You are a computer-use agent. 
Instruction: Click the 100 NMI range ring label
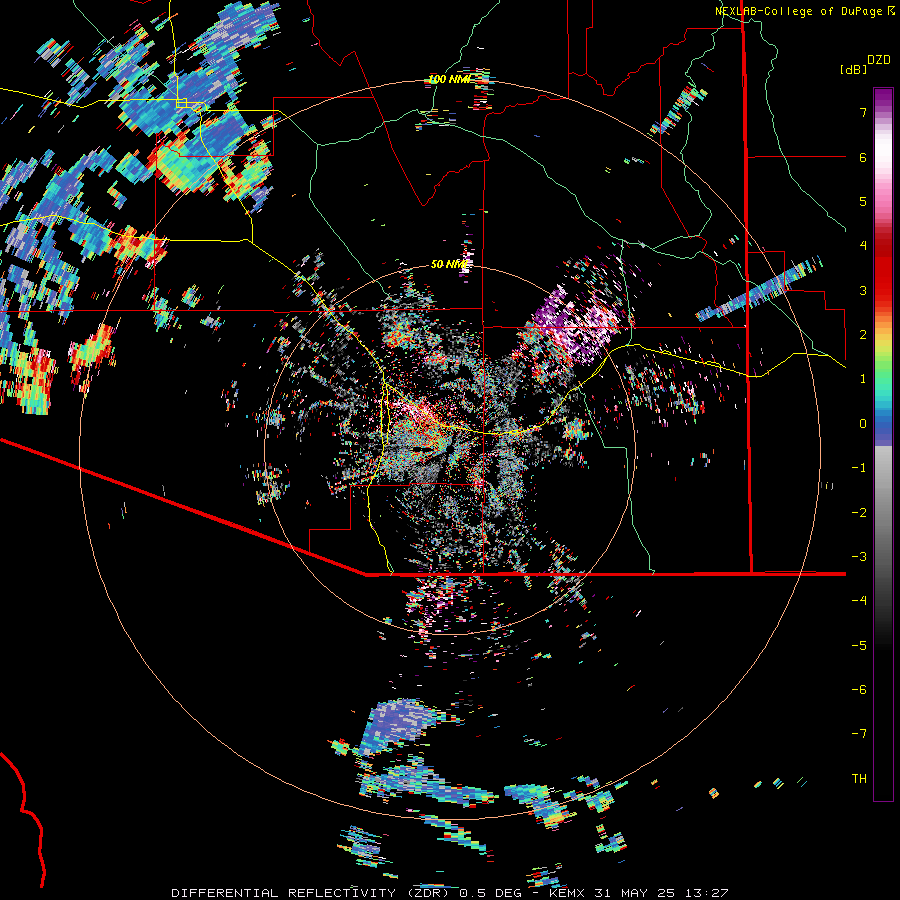pos(450,79)
